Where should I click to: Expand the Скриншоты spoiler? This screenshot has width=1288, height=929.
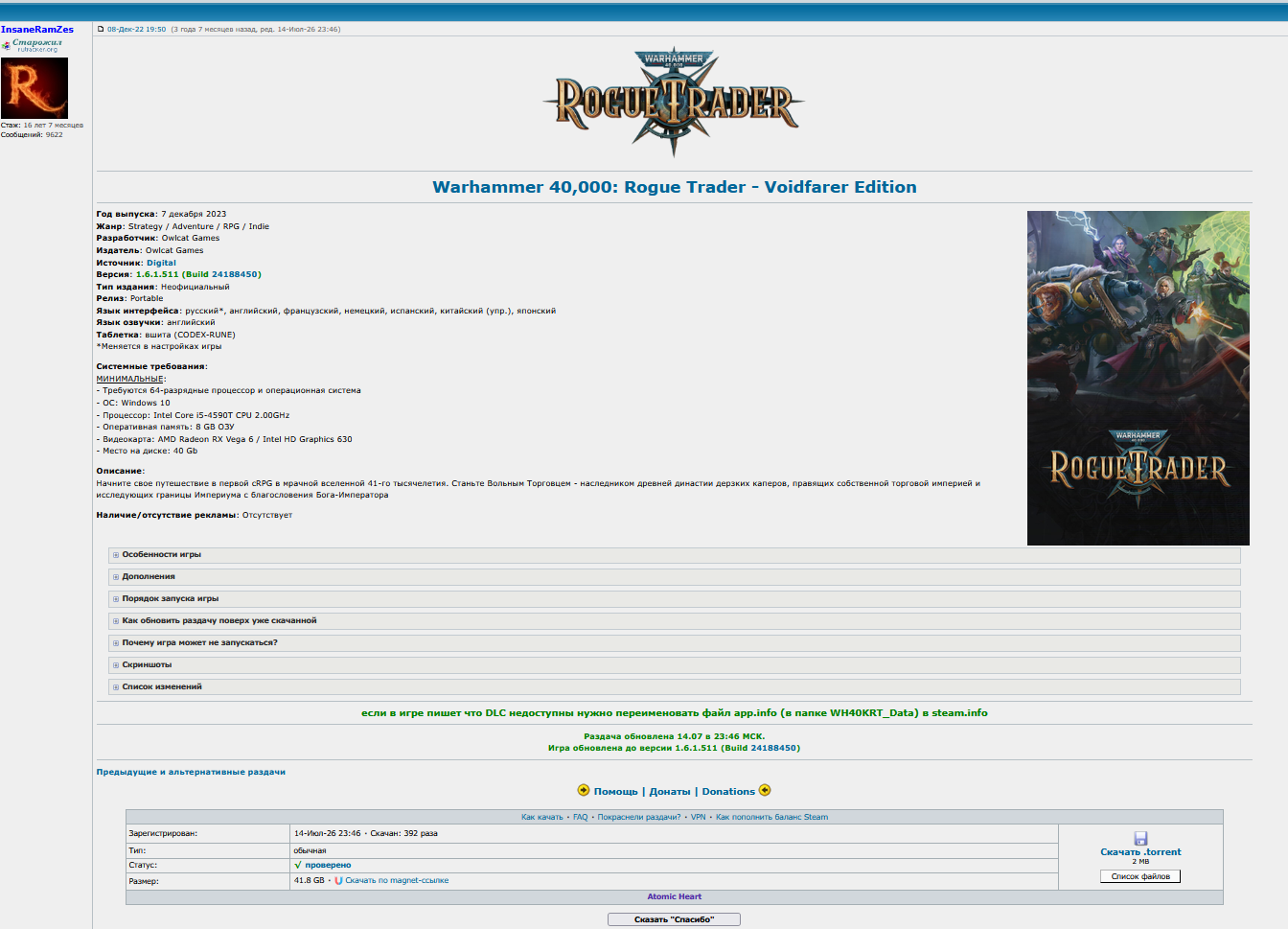[x=675, y=665]
